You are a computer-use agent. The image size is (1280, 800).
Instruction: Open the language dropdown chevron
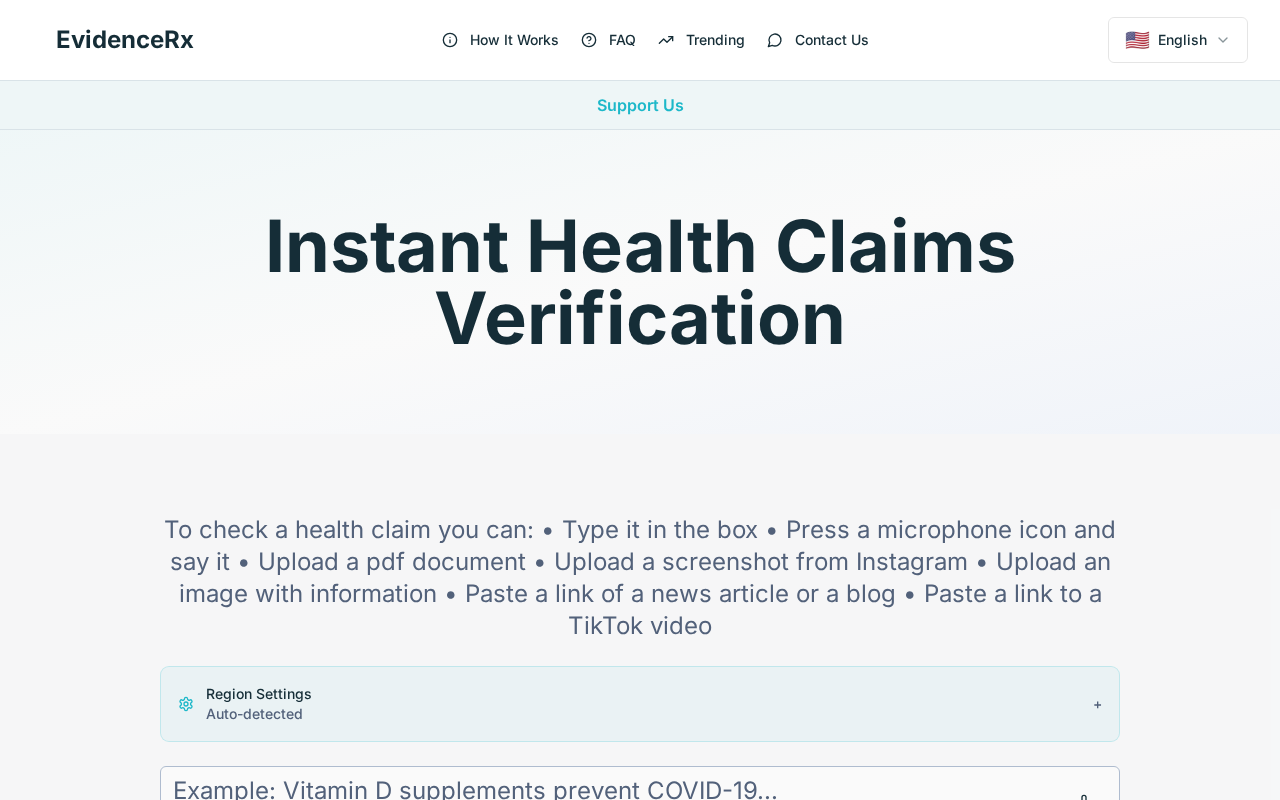(x=1223, y=40)
